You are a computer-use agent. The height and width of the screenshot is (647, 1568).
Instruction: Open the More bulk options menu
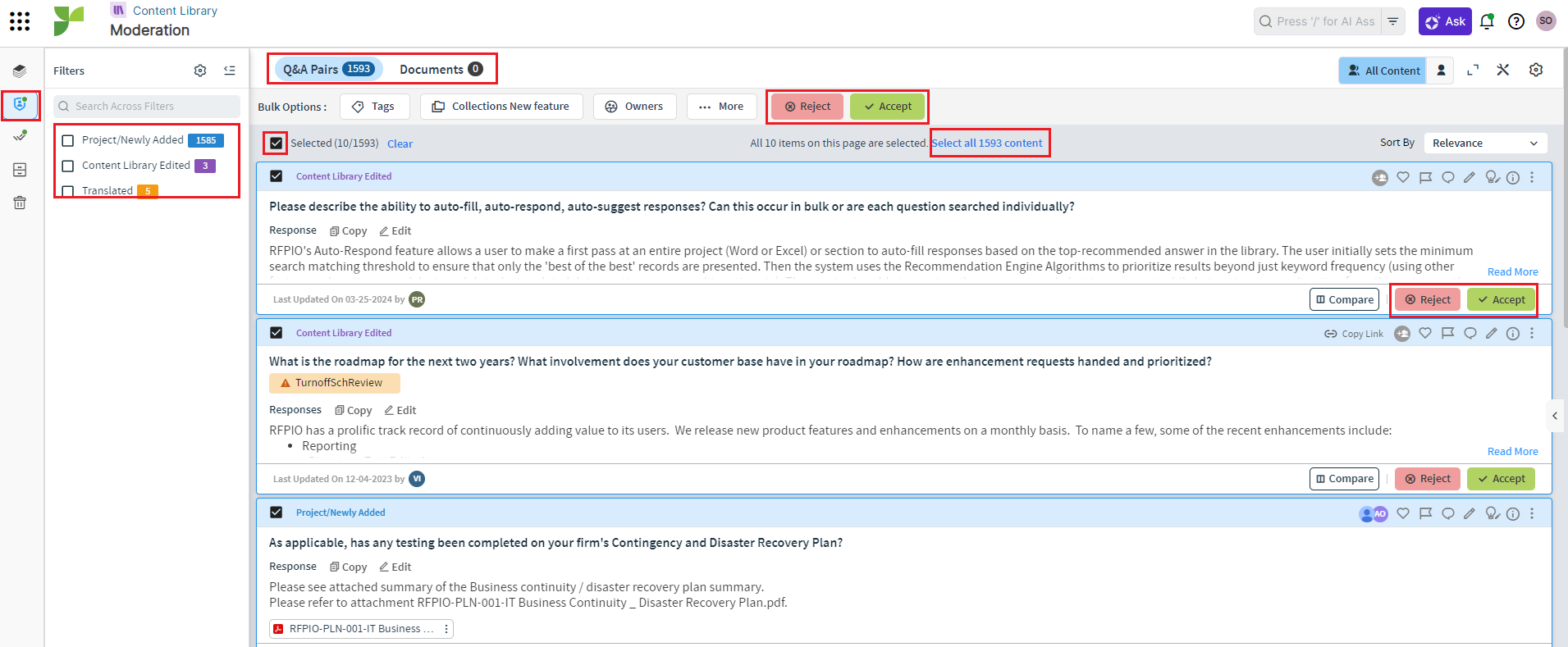[721, 107]
